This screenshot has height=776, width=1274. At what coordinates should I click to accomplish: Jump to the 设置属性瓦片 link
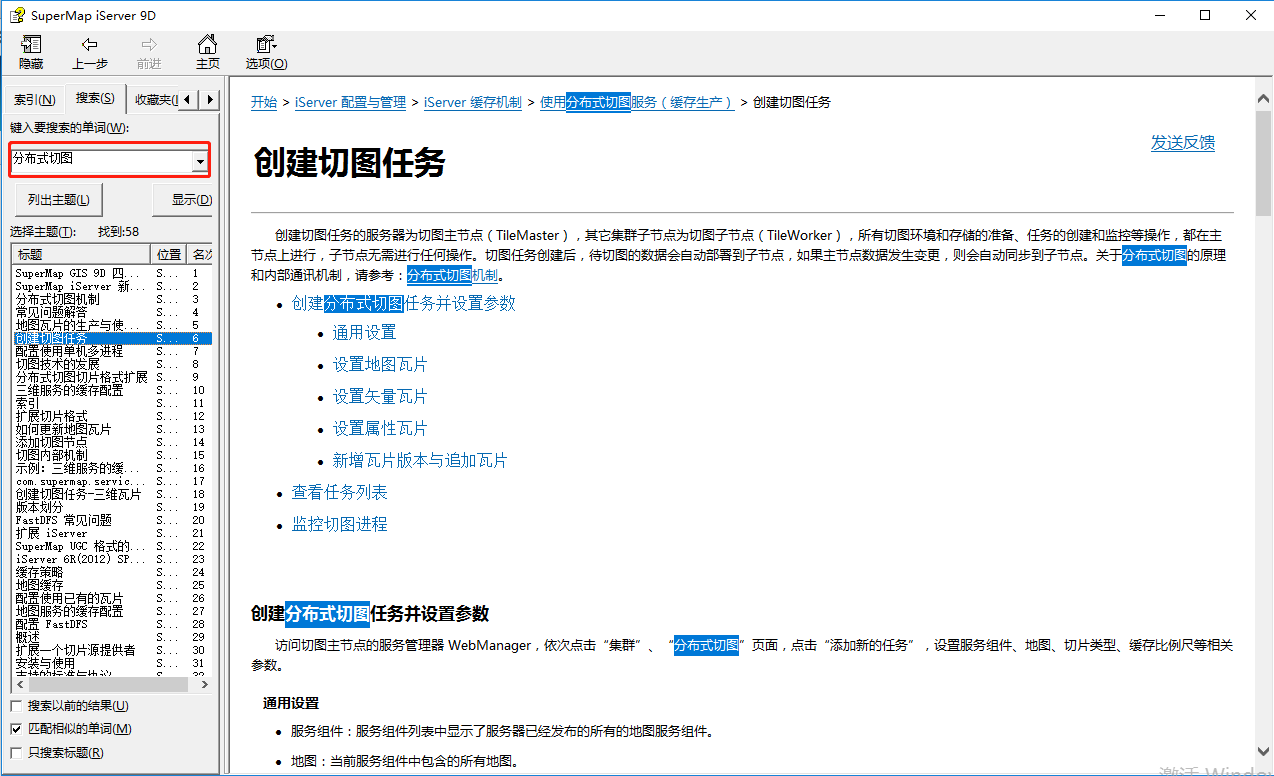click(x=380, y=429)
